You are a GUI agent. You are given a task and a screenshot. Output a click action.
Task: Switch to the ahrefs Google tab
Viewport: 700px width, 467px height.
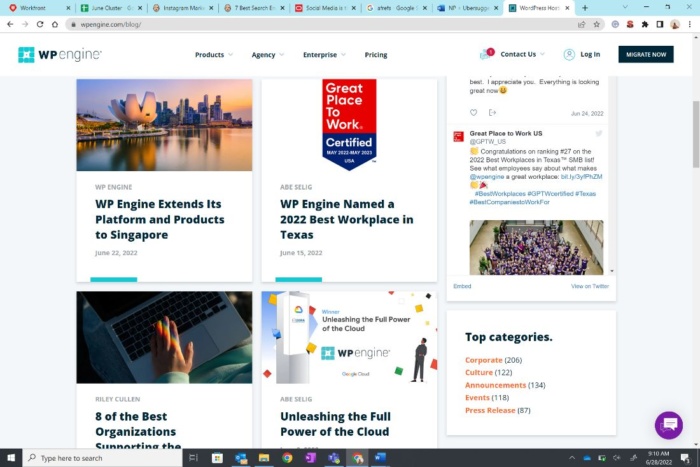pyautogui.click(x=396, y=8)
